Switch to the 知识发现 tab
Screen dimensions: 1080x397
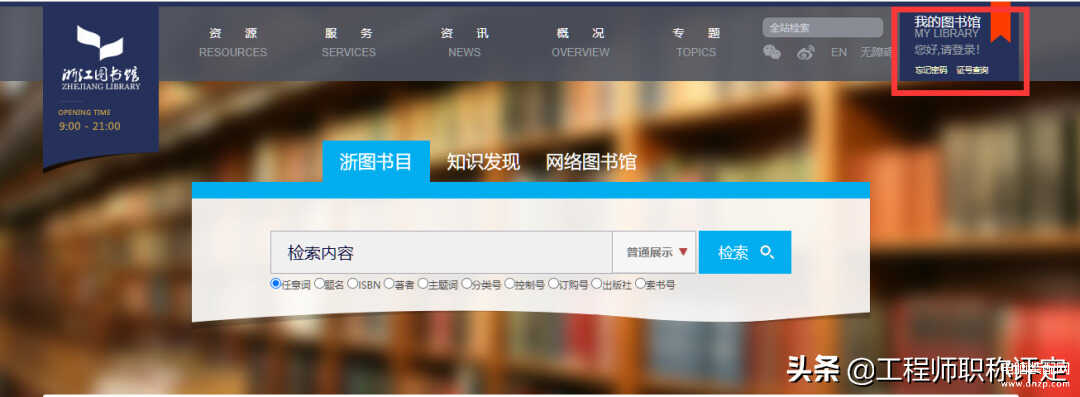pos(483,162)
